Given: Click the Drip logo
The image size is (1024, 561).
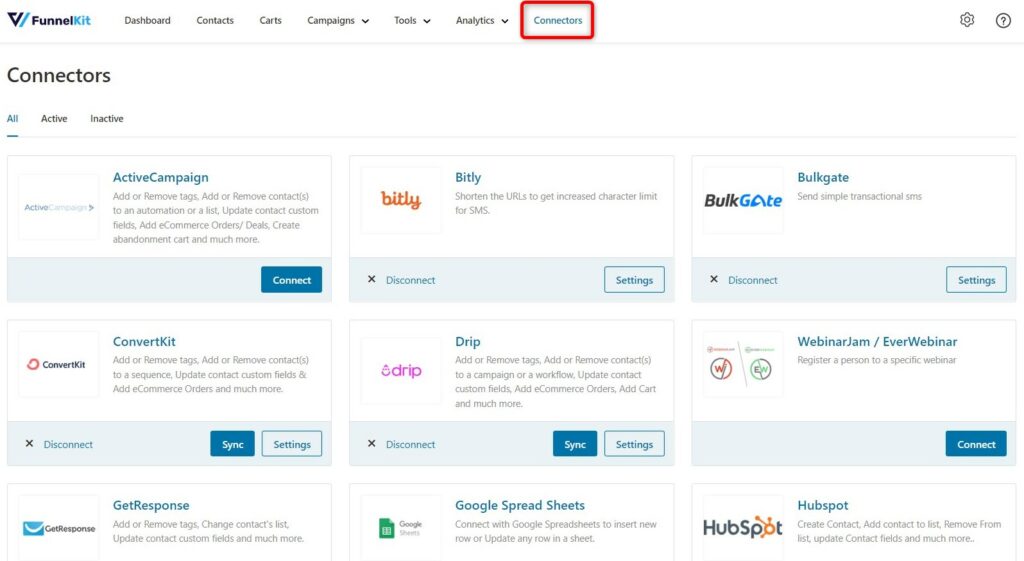Looking at the screenshot, I should pos(401,370).
